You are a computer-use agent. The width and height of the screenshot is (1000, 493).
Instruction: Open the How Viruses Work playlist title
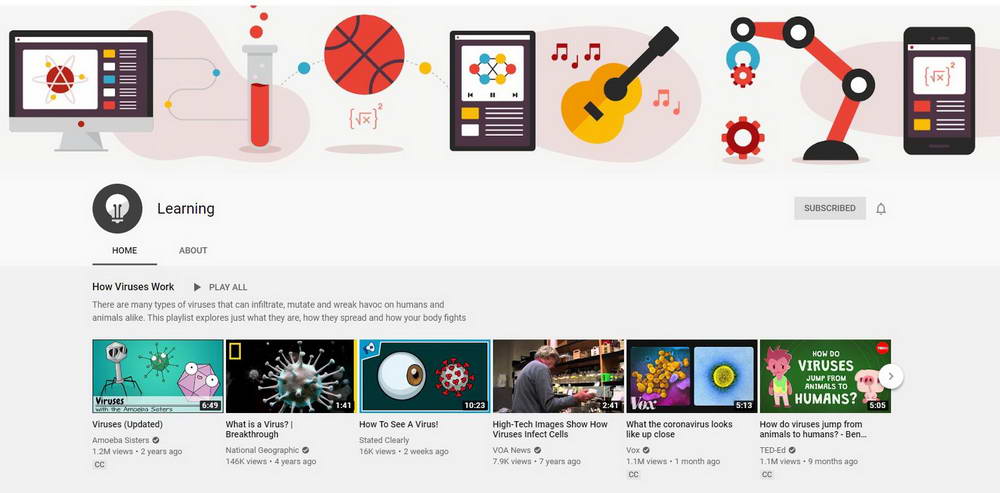133,287
